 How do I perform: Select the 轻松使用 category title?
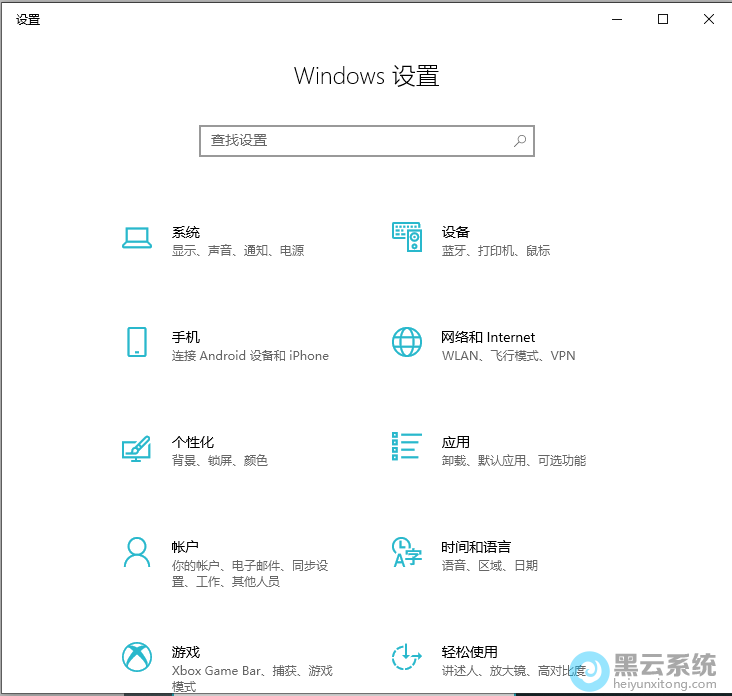(x=470, y=652)
